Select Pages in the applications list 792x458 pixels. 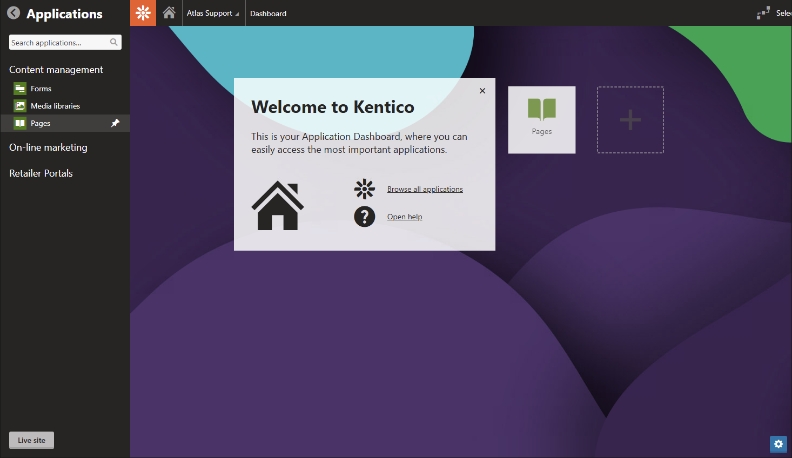tap(40, 123)
